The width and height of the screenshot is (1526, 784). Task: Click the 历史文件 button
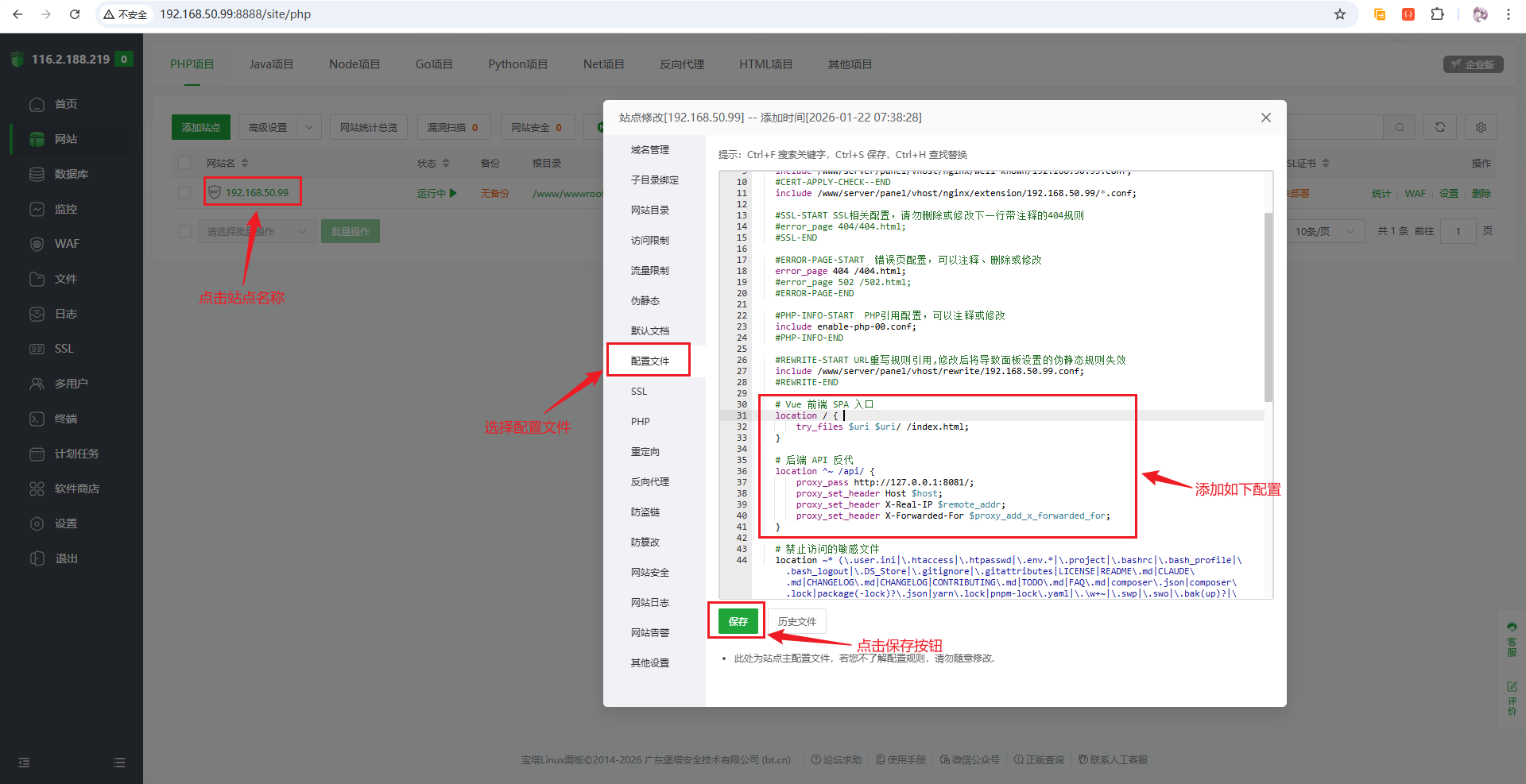(x=796, y=621)
